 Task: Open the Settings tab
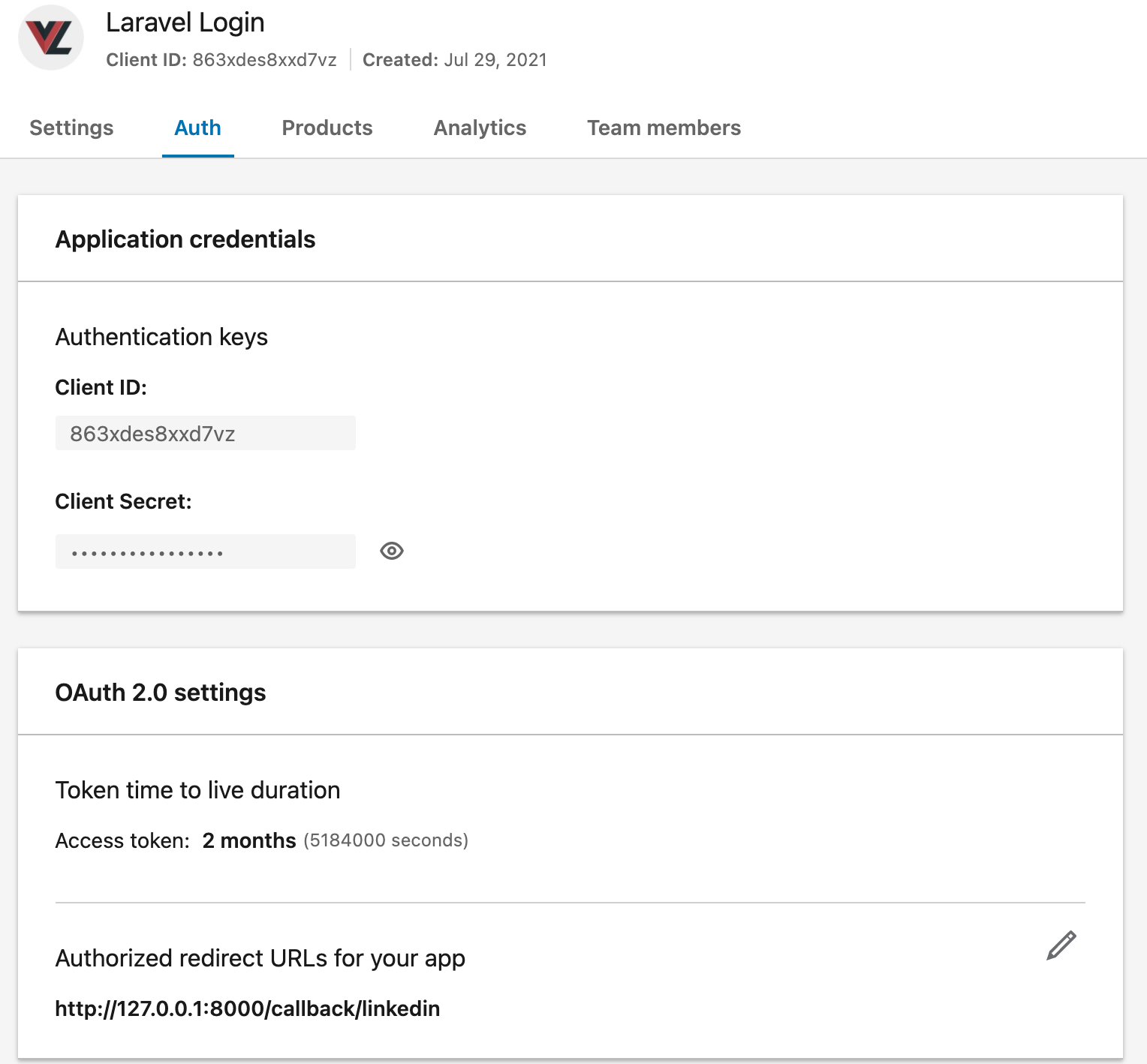tap(71, 128)
